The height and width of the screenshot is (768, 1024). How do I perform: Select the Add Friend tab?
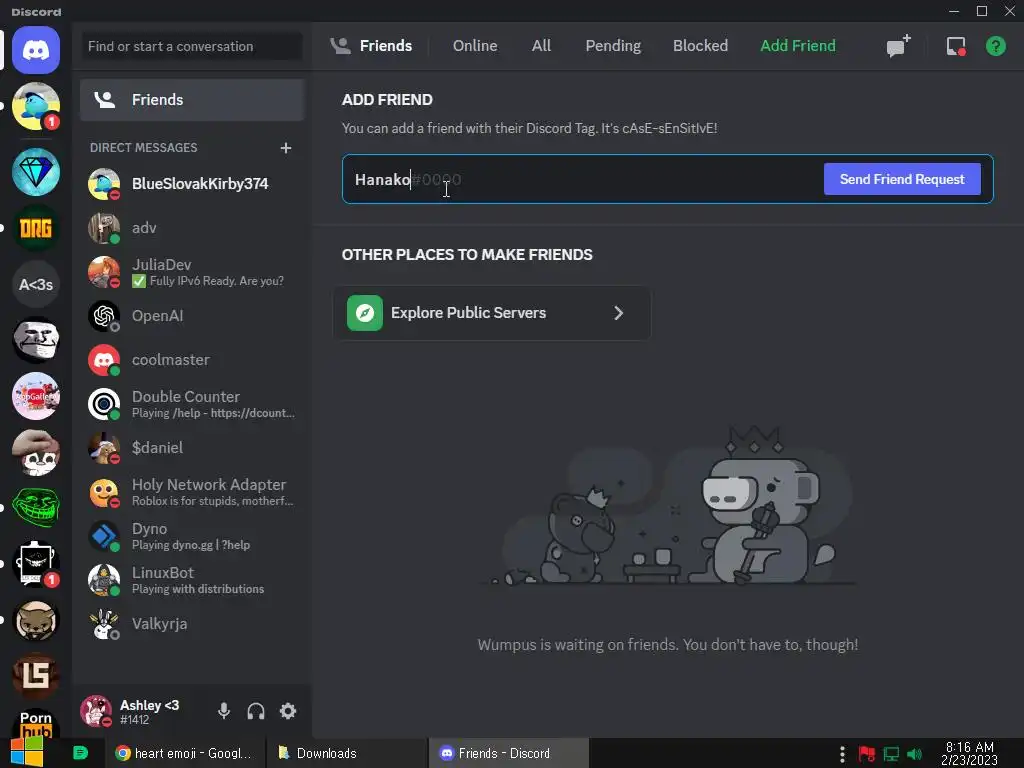pyautogui.click(x=797, y=46)
